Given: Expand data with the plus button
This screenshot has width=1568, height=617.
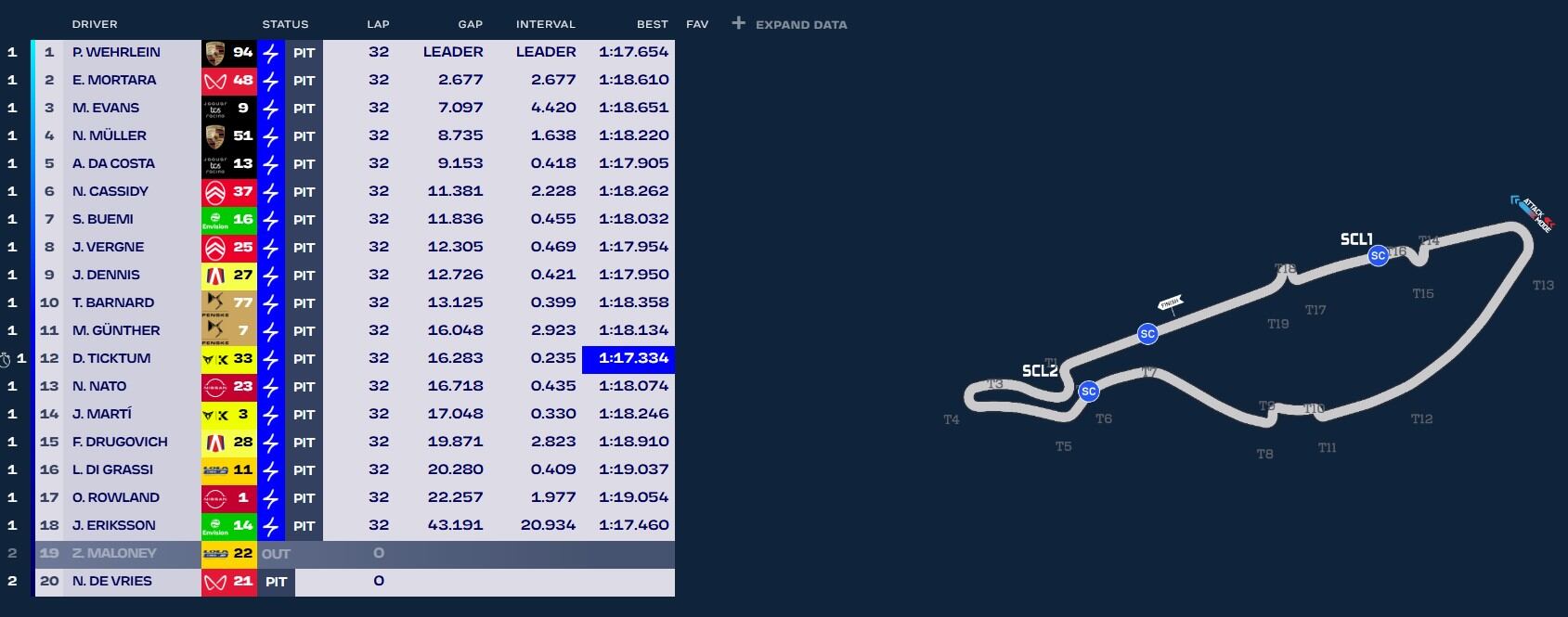Looking at the screenshot, I should pos(738,23).
